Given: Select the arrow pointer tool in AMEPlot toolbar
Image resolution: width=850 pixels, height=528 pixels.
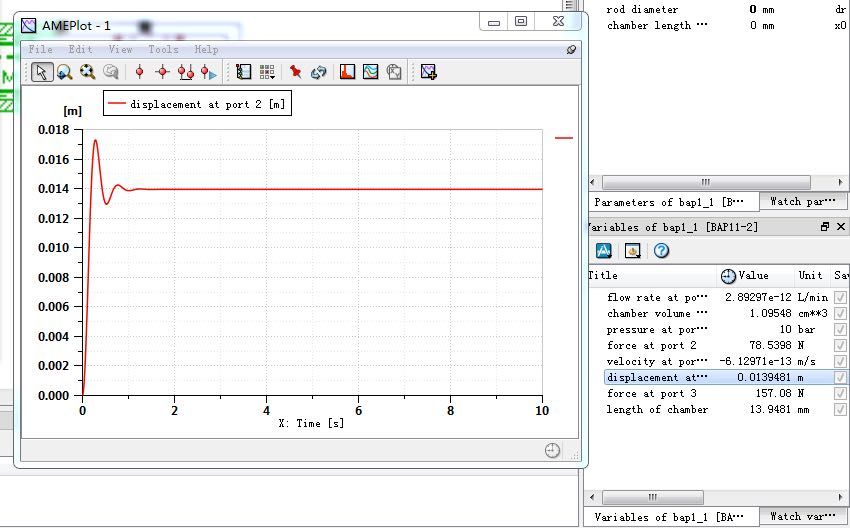Looking at the screenshot, I should coord(42,72).
